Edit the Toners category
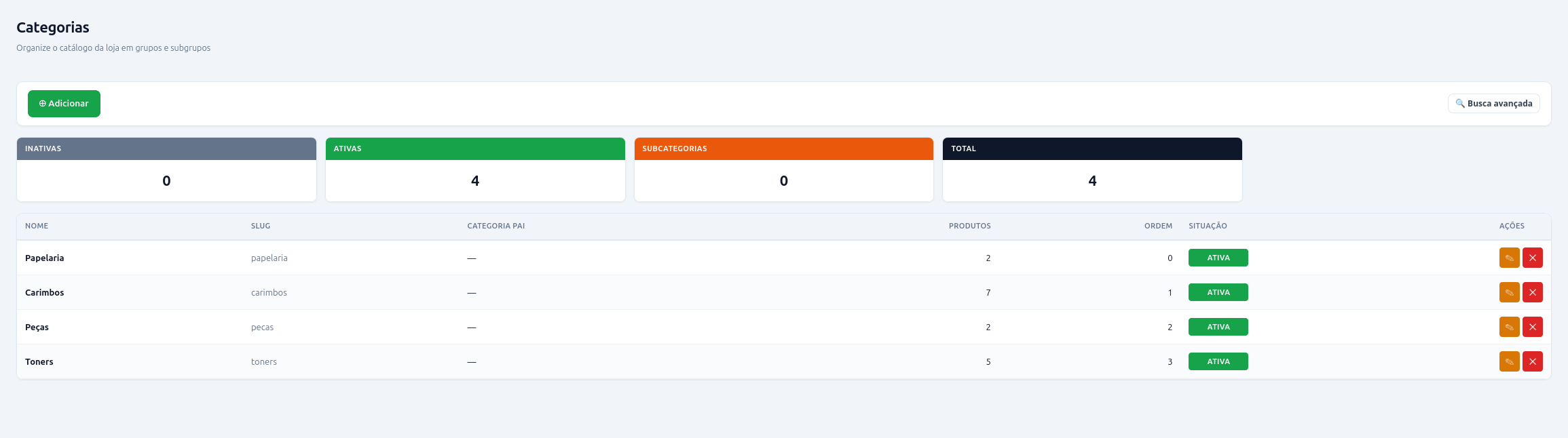The image size is (1568, 438). pos(1509,361)
